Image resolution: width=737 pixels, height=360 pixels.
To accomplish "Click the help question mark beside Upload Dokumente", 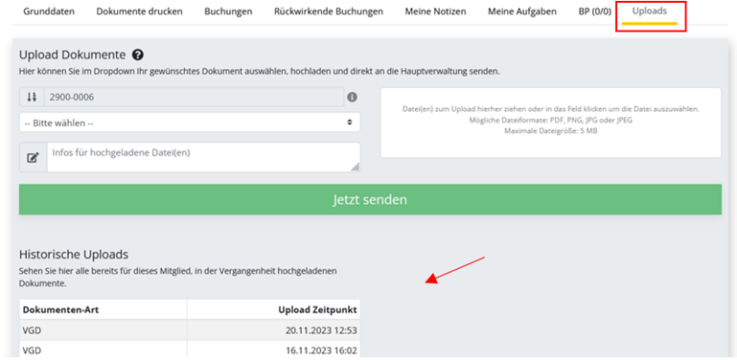I will click(x=138, y=55).
